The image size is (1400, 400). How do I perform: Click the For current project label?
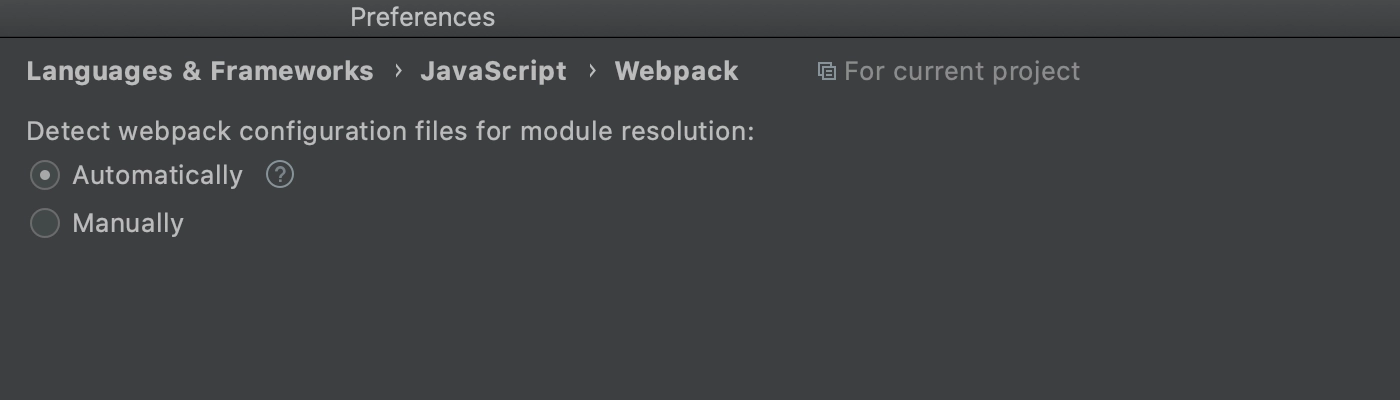point(962,71)
